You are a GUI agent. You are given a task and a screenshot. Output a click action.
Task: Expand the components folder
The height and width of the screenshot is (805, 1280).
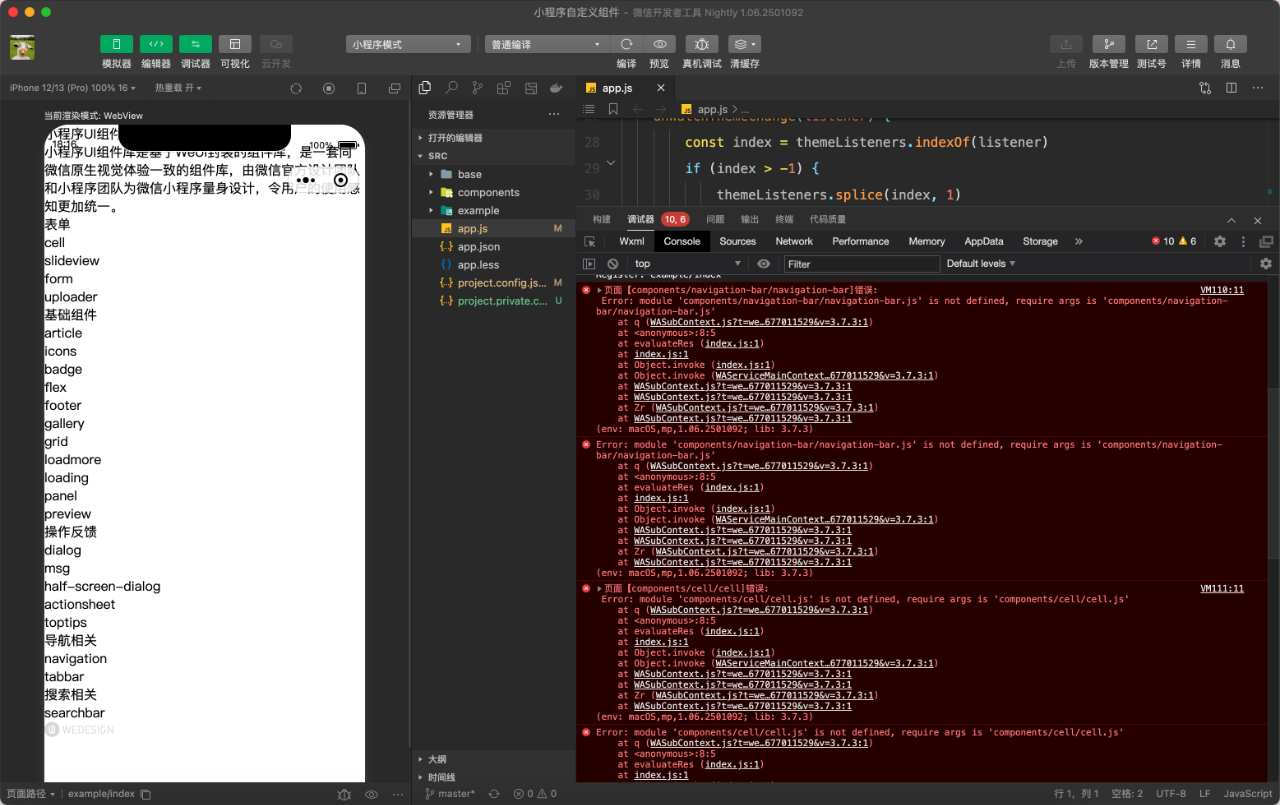tap(494, 192)
